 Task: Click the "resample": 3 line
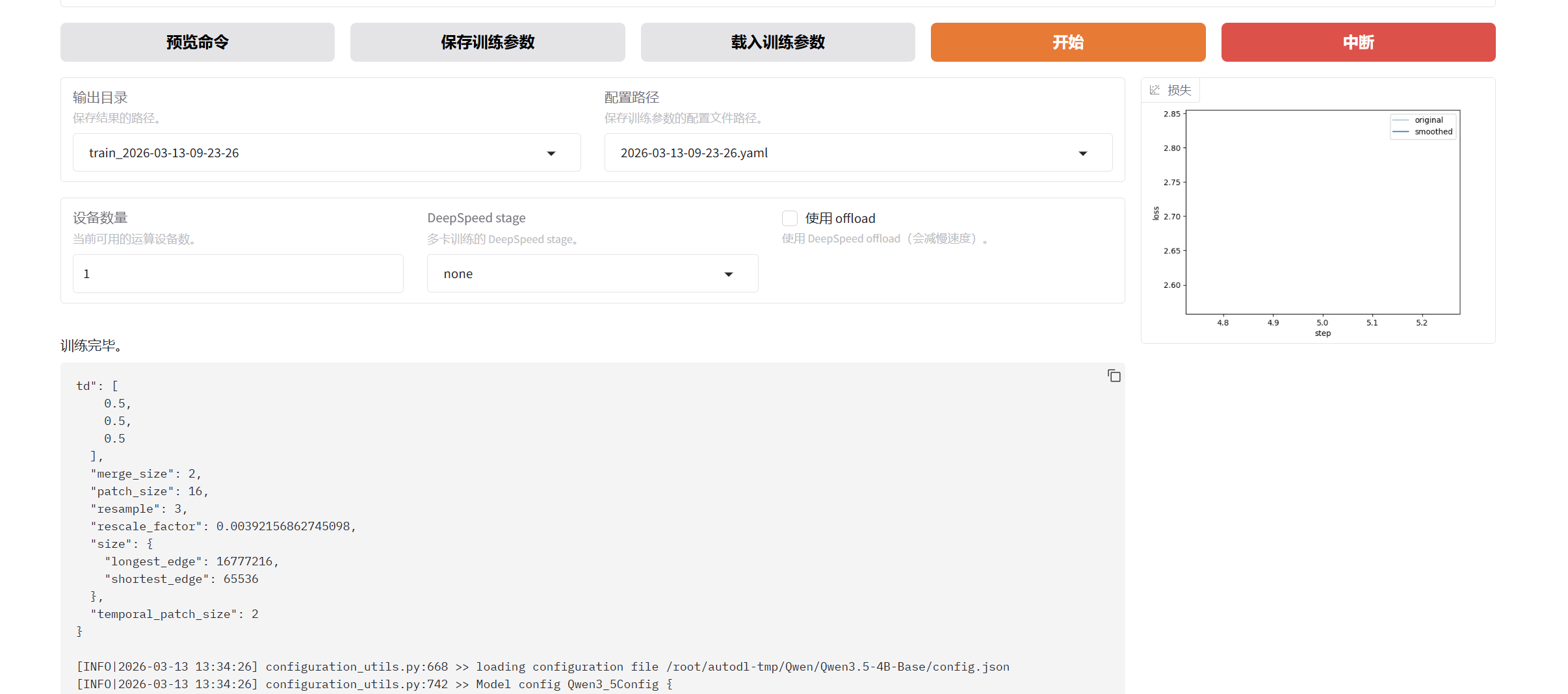coord(139,509)
